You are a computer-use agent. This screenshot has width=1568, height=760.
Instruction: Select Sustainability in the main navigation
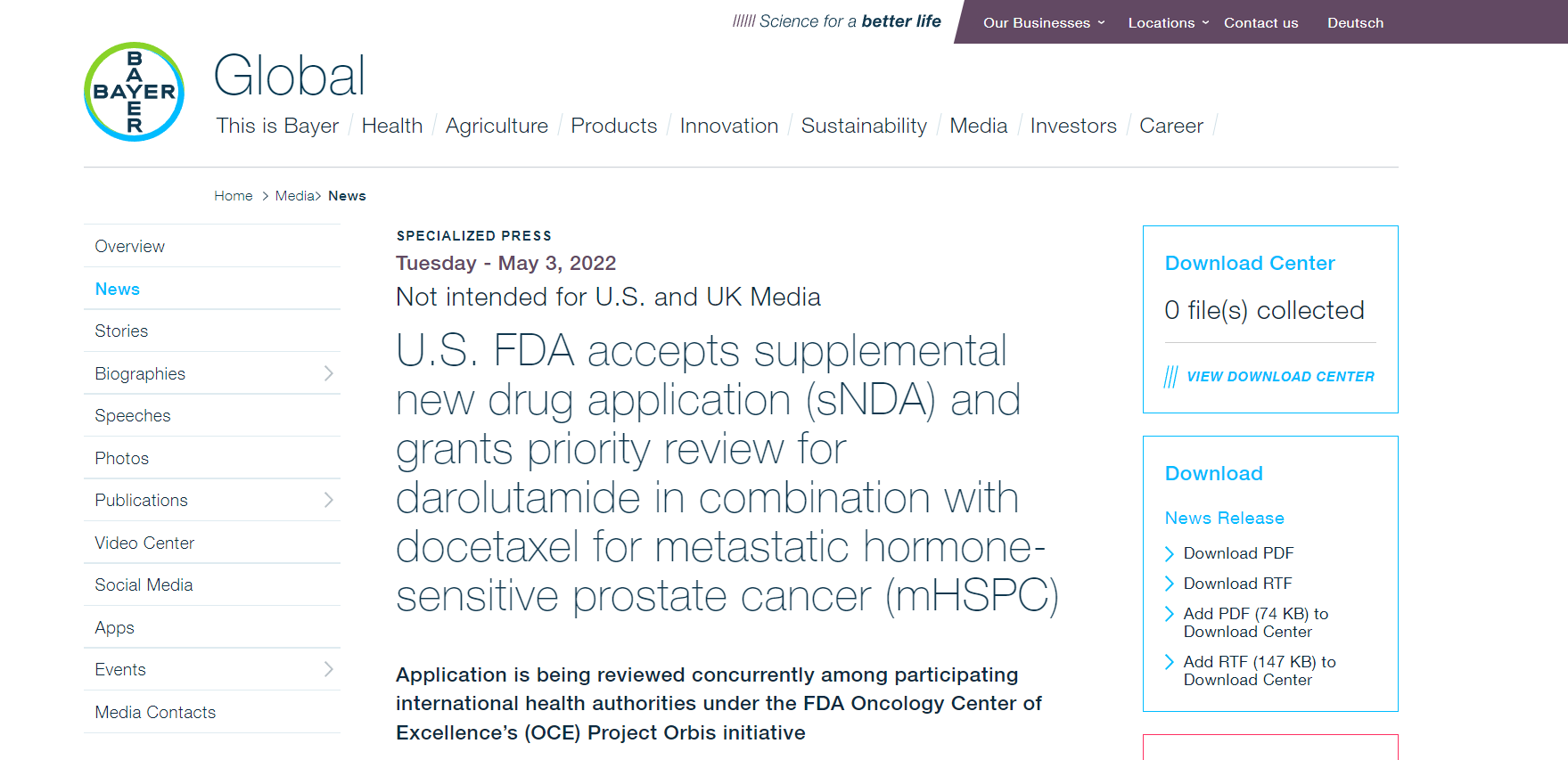point(864,126)
